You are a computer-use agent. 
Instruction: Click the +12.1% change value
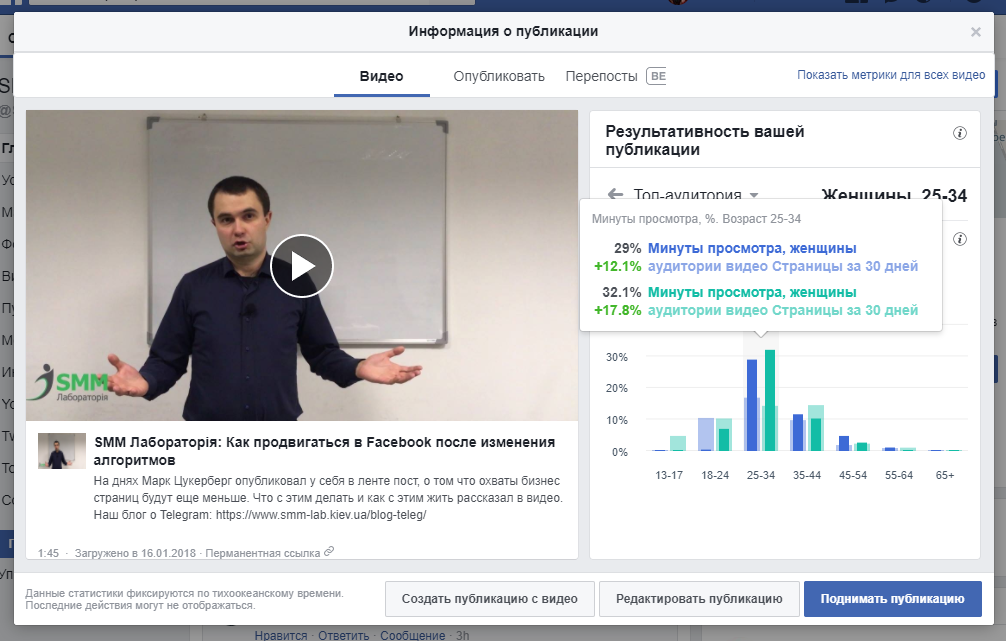coord(618,266)
